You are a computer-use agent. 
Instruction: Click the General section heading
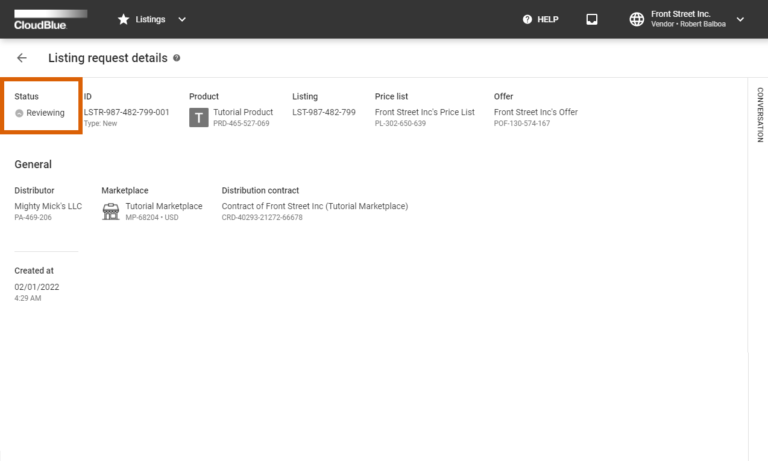(33, 165)
